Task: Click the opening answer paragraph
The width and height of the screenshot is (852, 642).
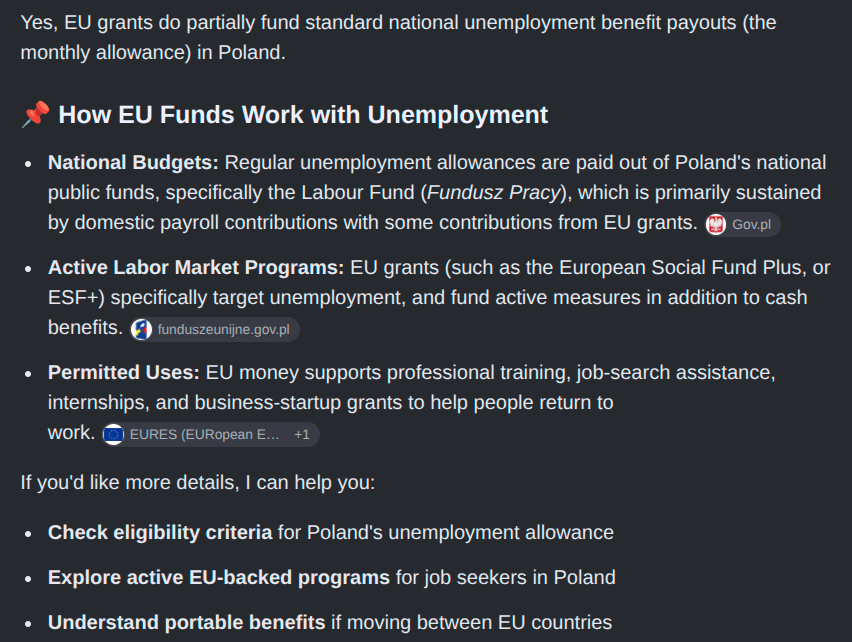Action: point(398,37)
